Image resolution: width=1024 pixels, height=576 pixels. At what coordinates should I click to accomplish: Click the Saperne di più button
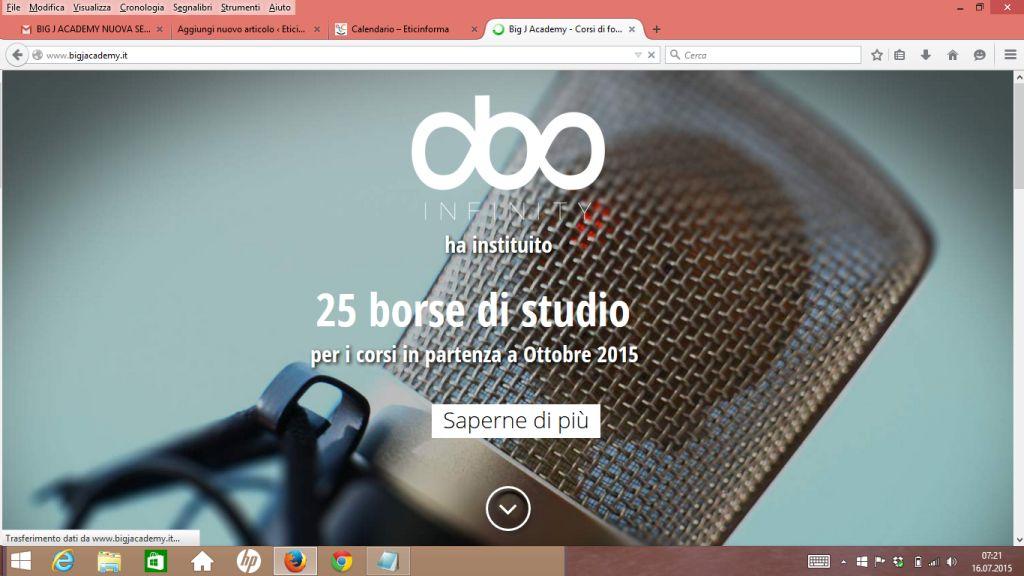coord(516,421)
